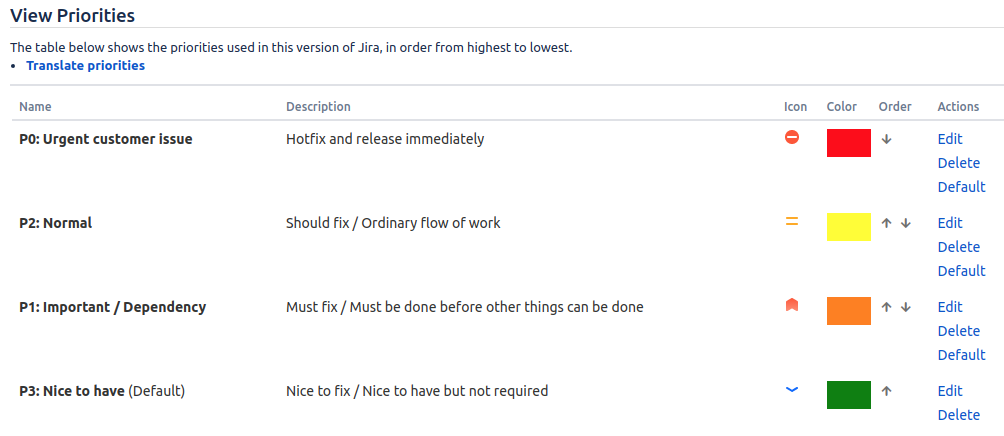This screenshot has height=436, width=1004.
Task: Move P1: Important / Dependency up
Action: 886,307
